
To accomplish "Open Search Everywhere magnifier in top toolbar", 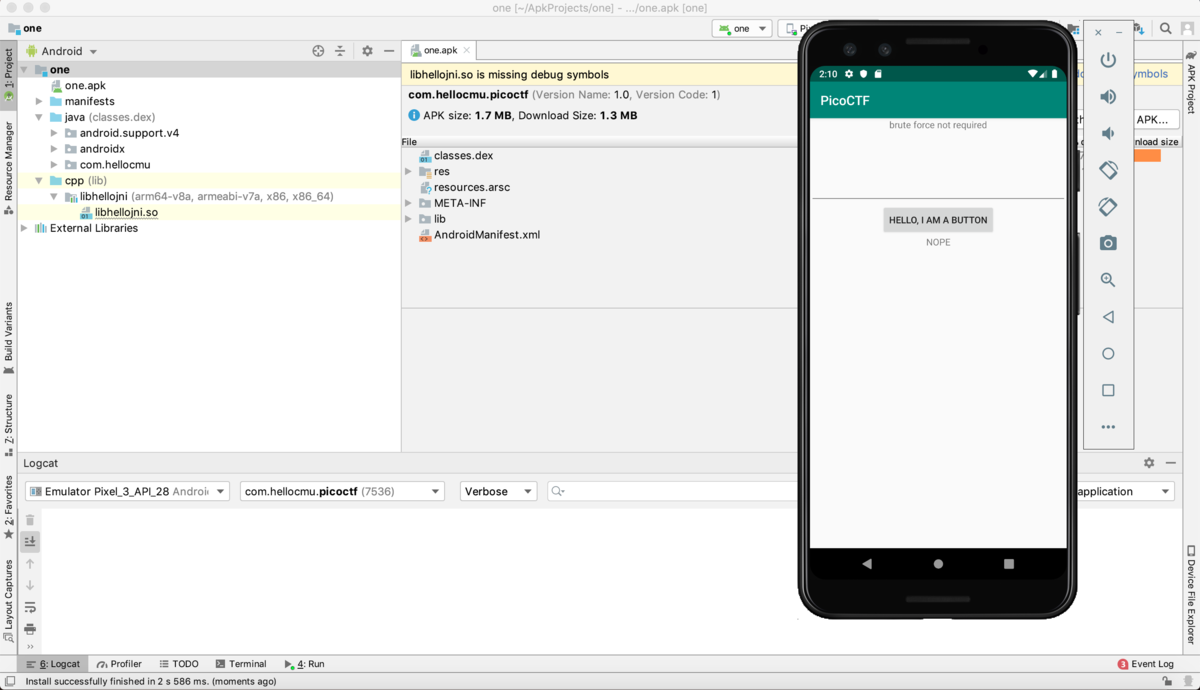I will 1166,29.
